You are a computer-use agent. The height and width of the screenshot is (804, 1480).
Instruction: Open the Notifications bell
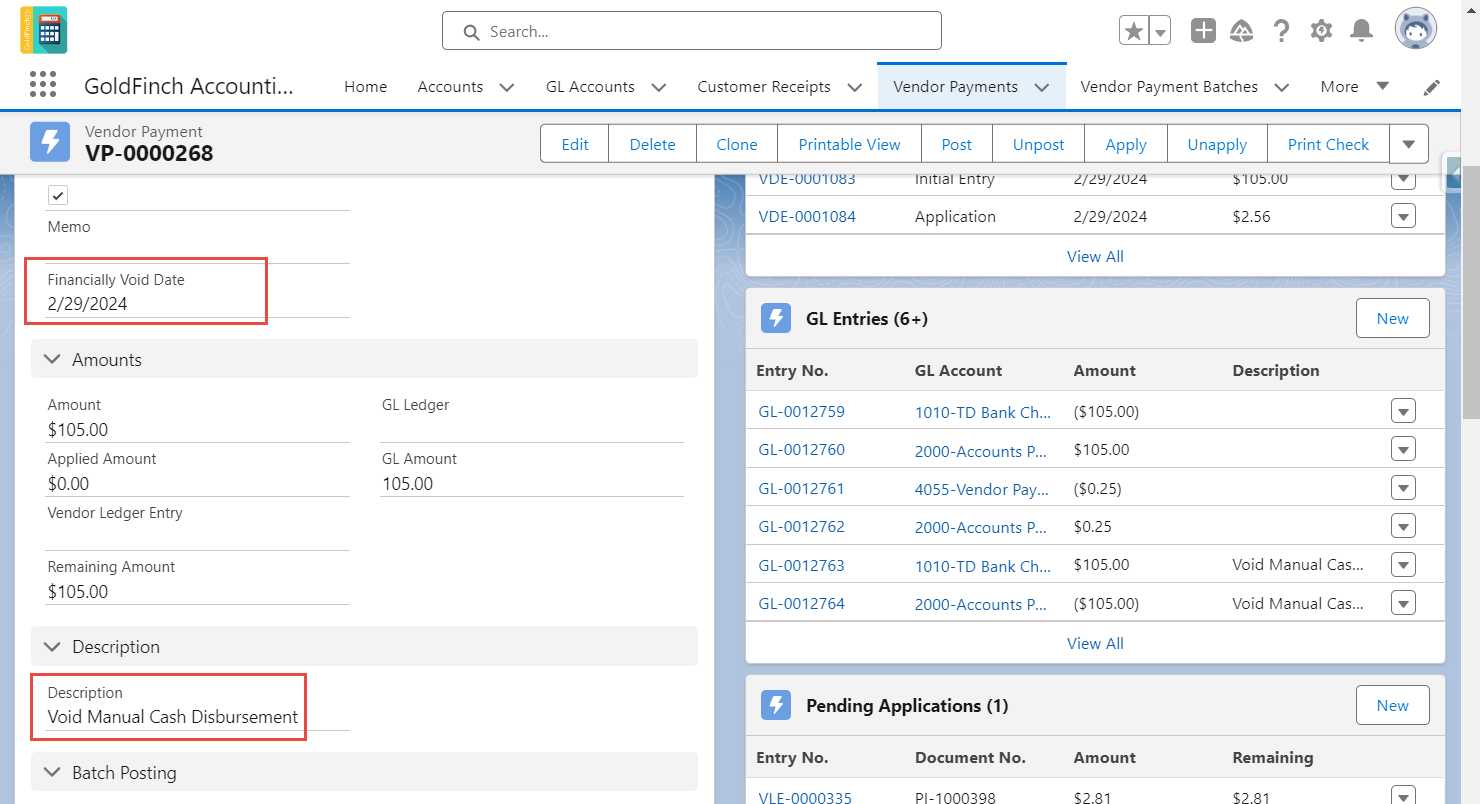pyautogui.click(x=1361, y=31)
